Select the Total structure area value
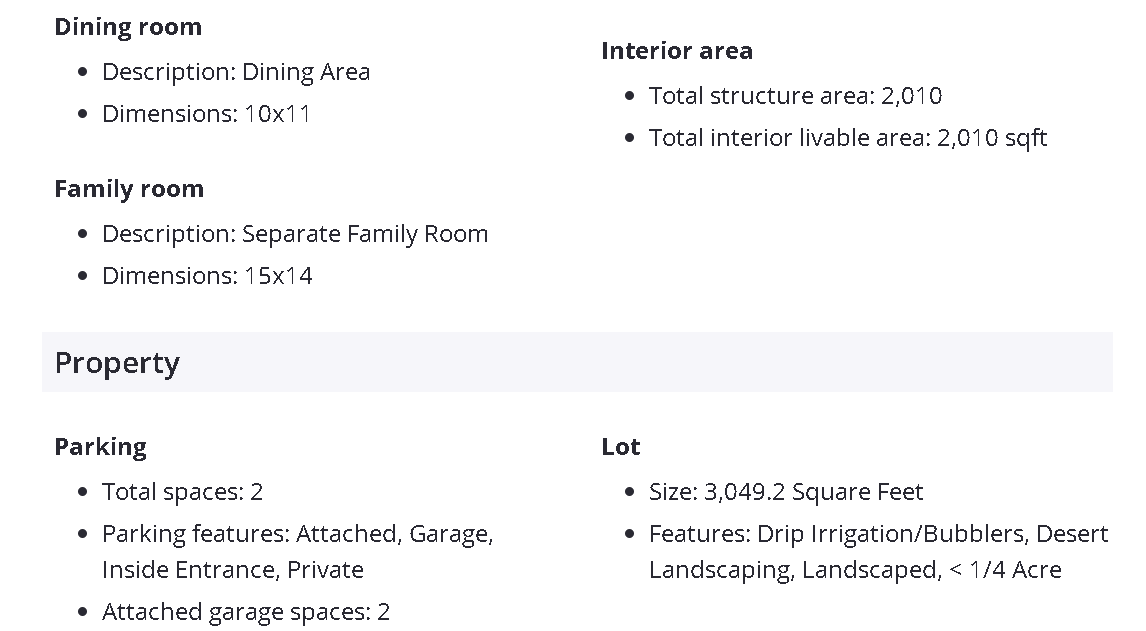Viewport: 1146px width, 631px height. 911,96
